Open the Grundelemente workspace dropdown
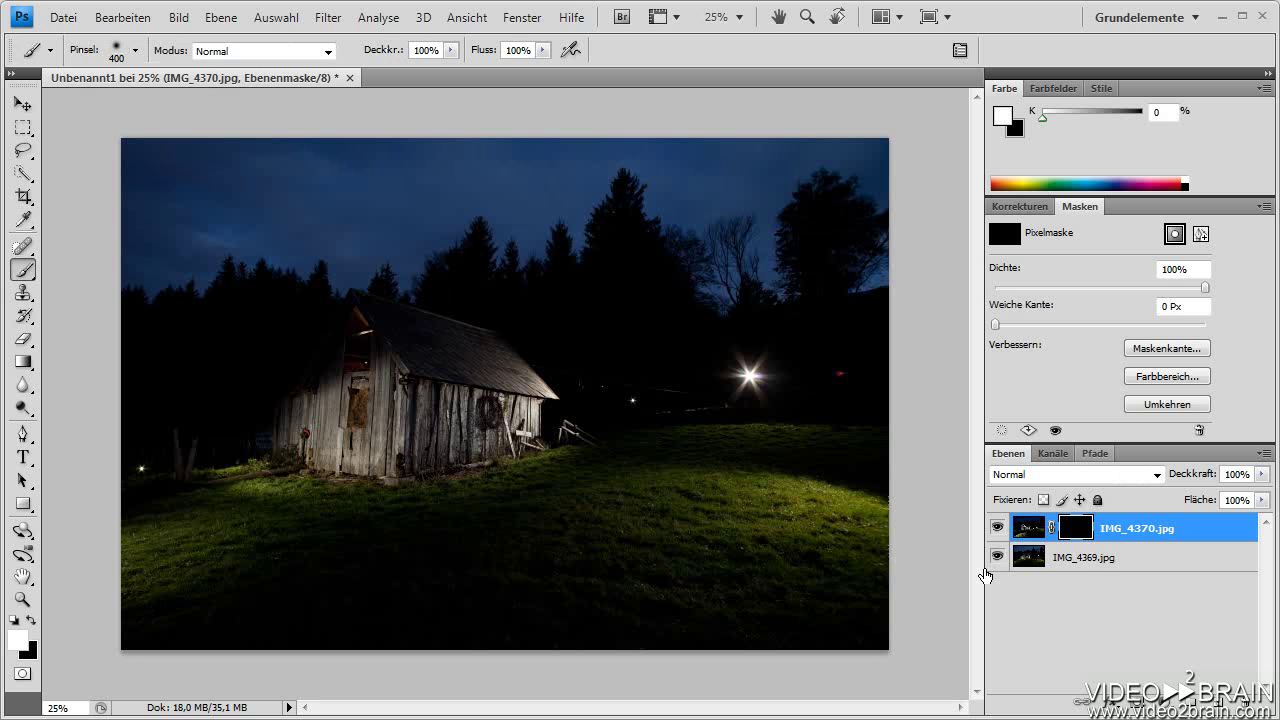This screenshot has height=720, width=1280. point(1149,17)
